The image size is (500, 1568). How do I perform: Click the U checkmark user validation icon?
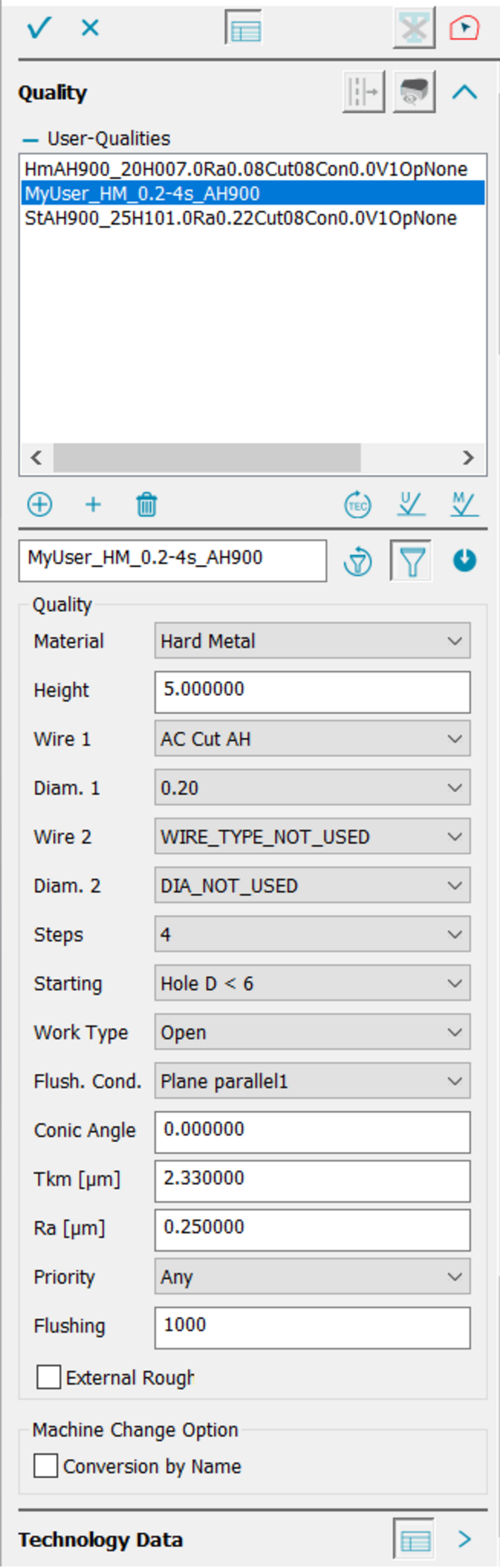(410, 504)
